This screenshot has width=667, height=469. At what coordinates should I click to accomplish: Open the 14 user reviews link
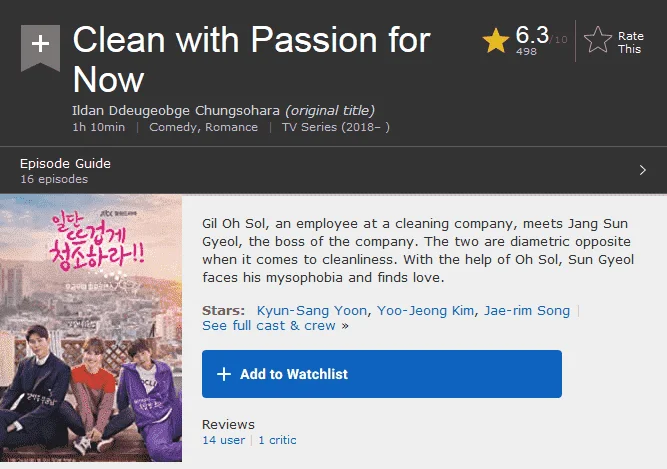[224, 440]
